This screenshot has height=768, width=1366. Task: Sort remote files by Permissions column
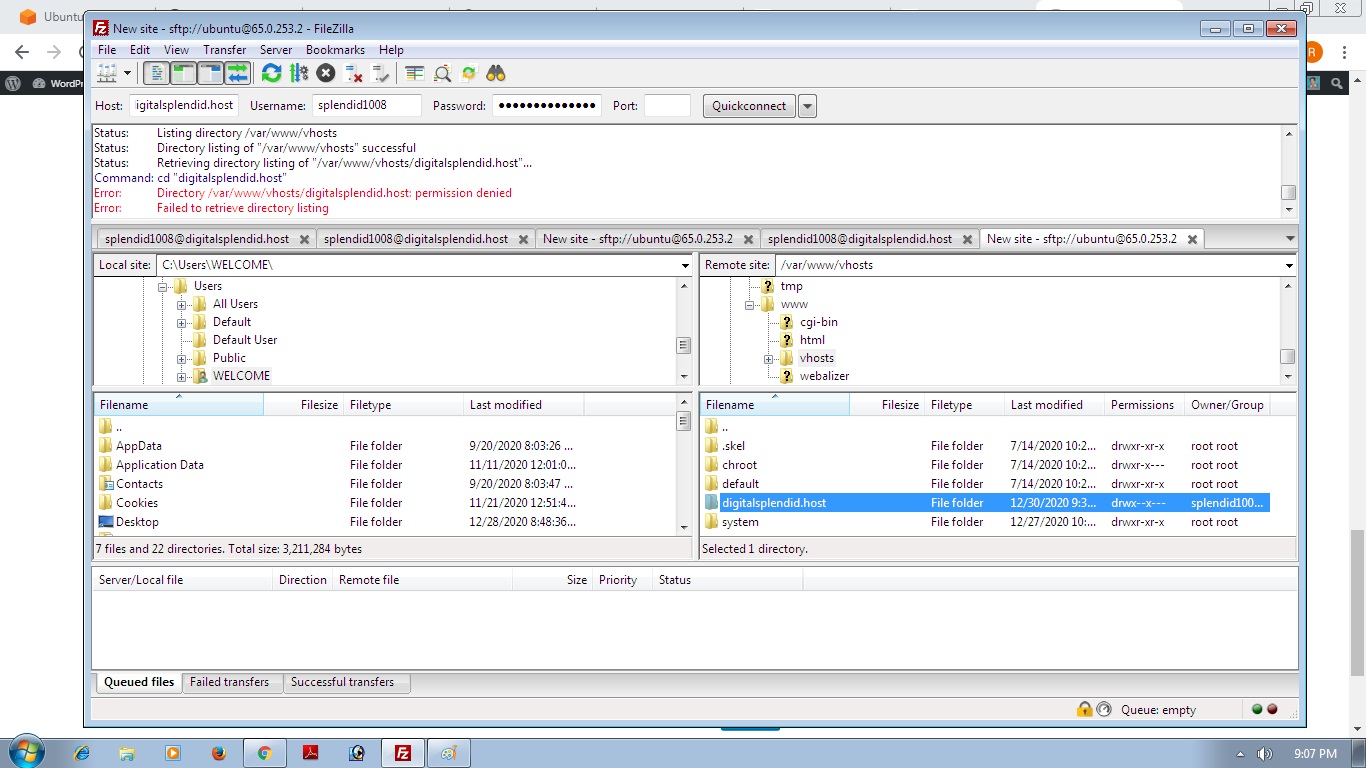coord(1143,405)
